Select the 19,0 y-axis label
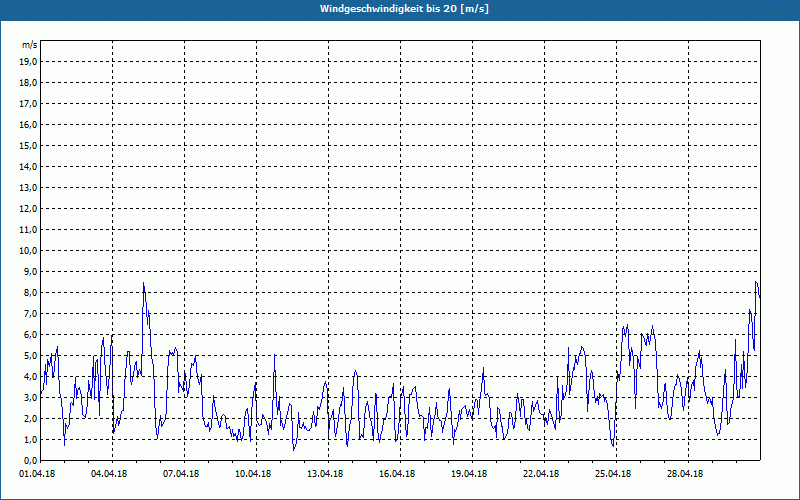This screenshot has height=500, width=800. [29, 62]
